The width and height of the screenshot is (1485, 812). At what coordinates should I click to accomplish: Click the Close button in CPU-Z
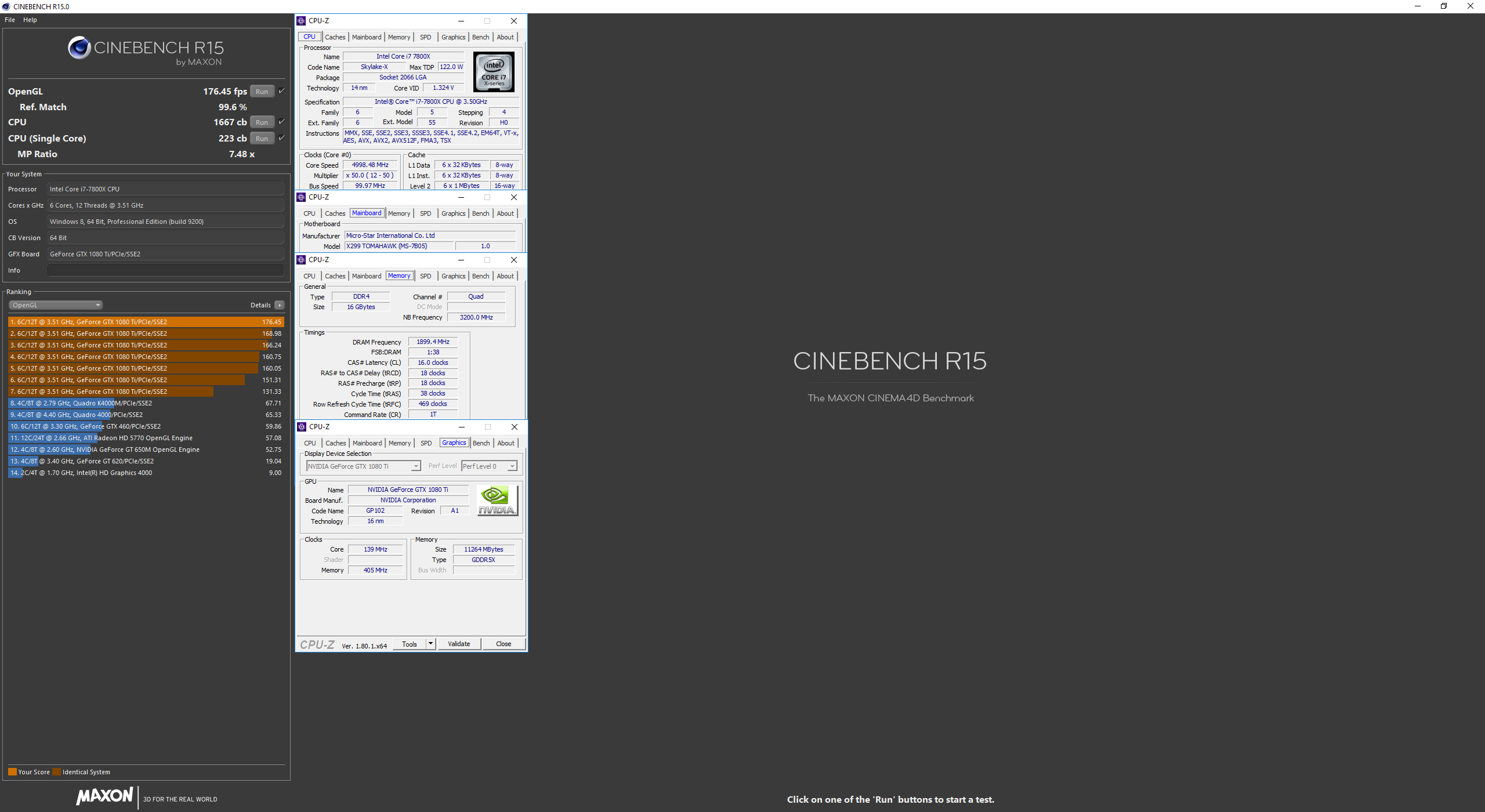pos(504,644)
